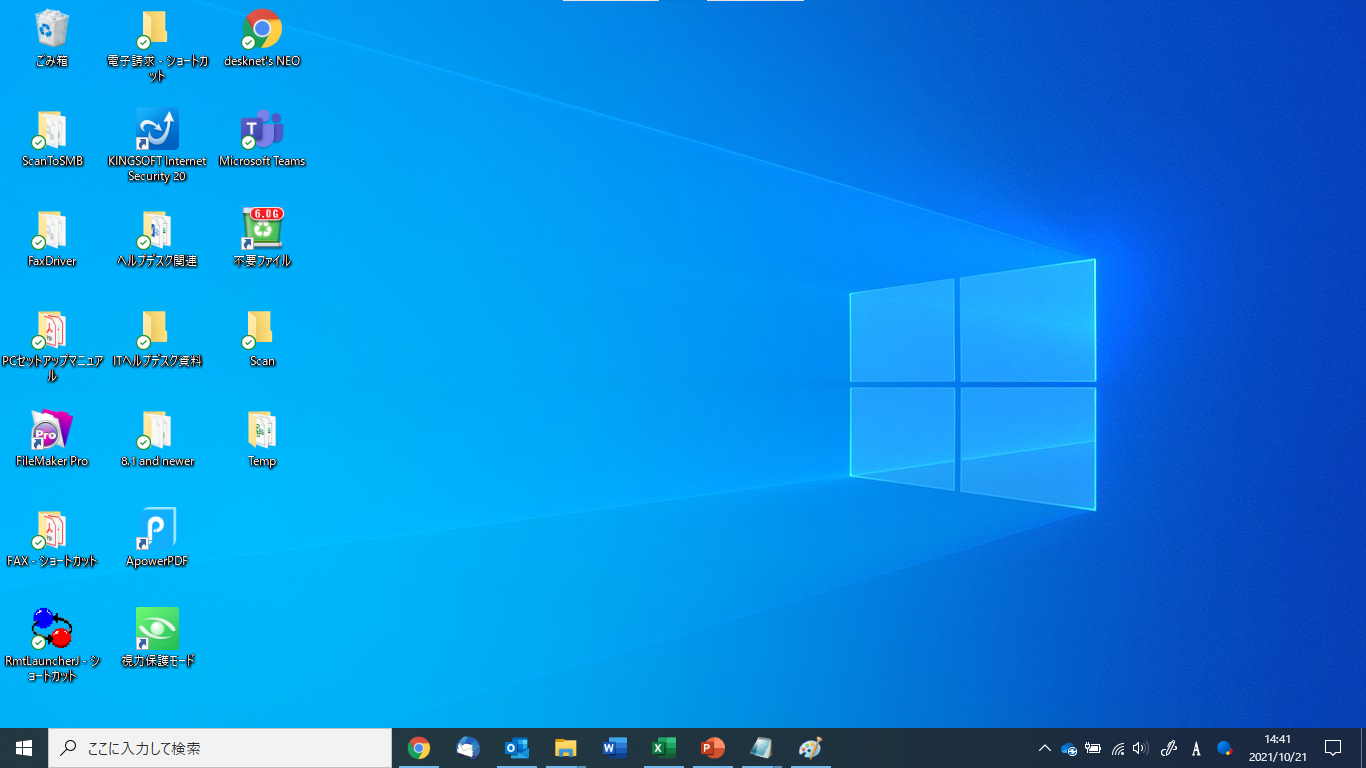Image resolution: width=1366 pixels, height=768 pixels.
Task: Open Outlook from the taskbar
Action: (x=516, y=748)
